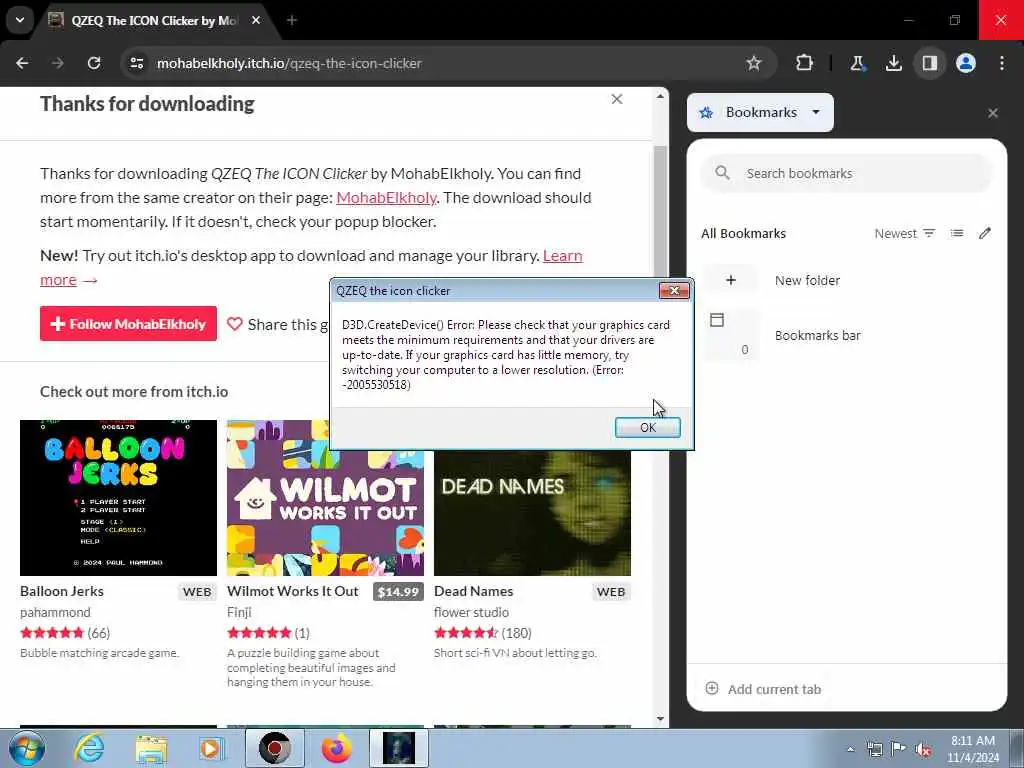The height and width of the screenshot is (768, 1024).
Task: Click the address bar URL
Action: [x=289, y=63]
